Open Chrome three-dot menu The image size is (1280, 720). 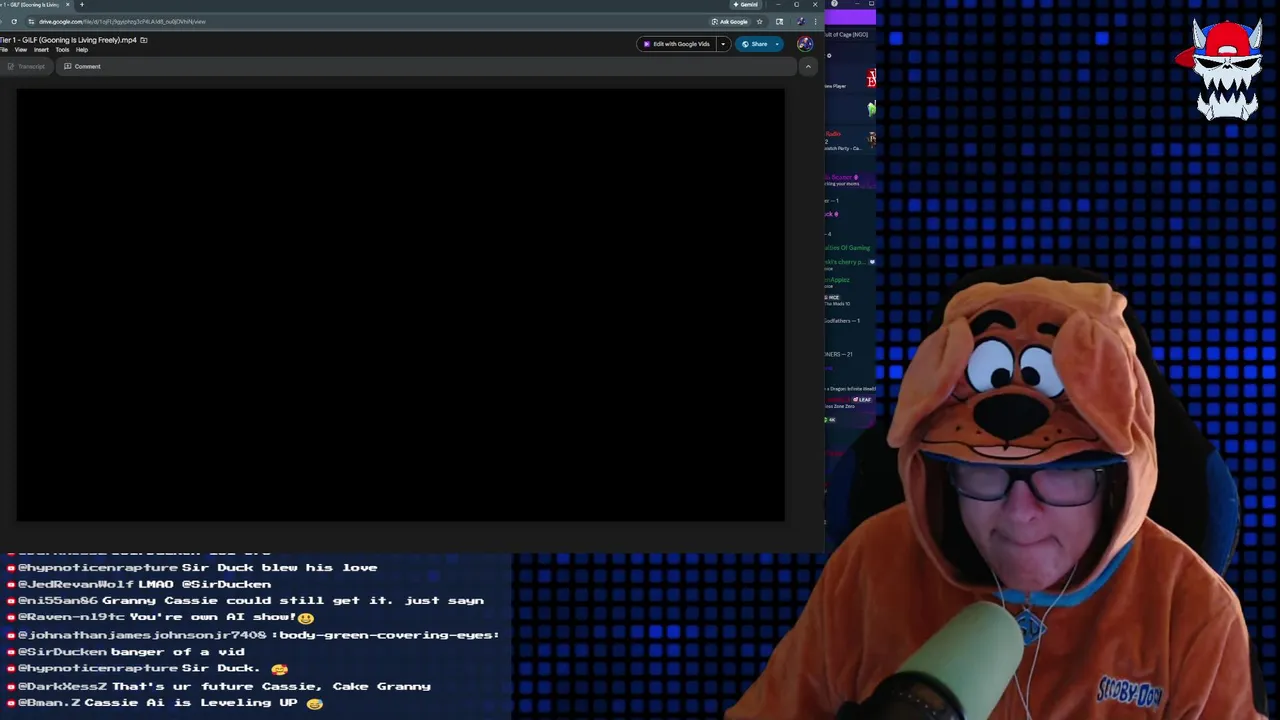point(815,22)
